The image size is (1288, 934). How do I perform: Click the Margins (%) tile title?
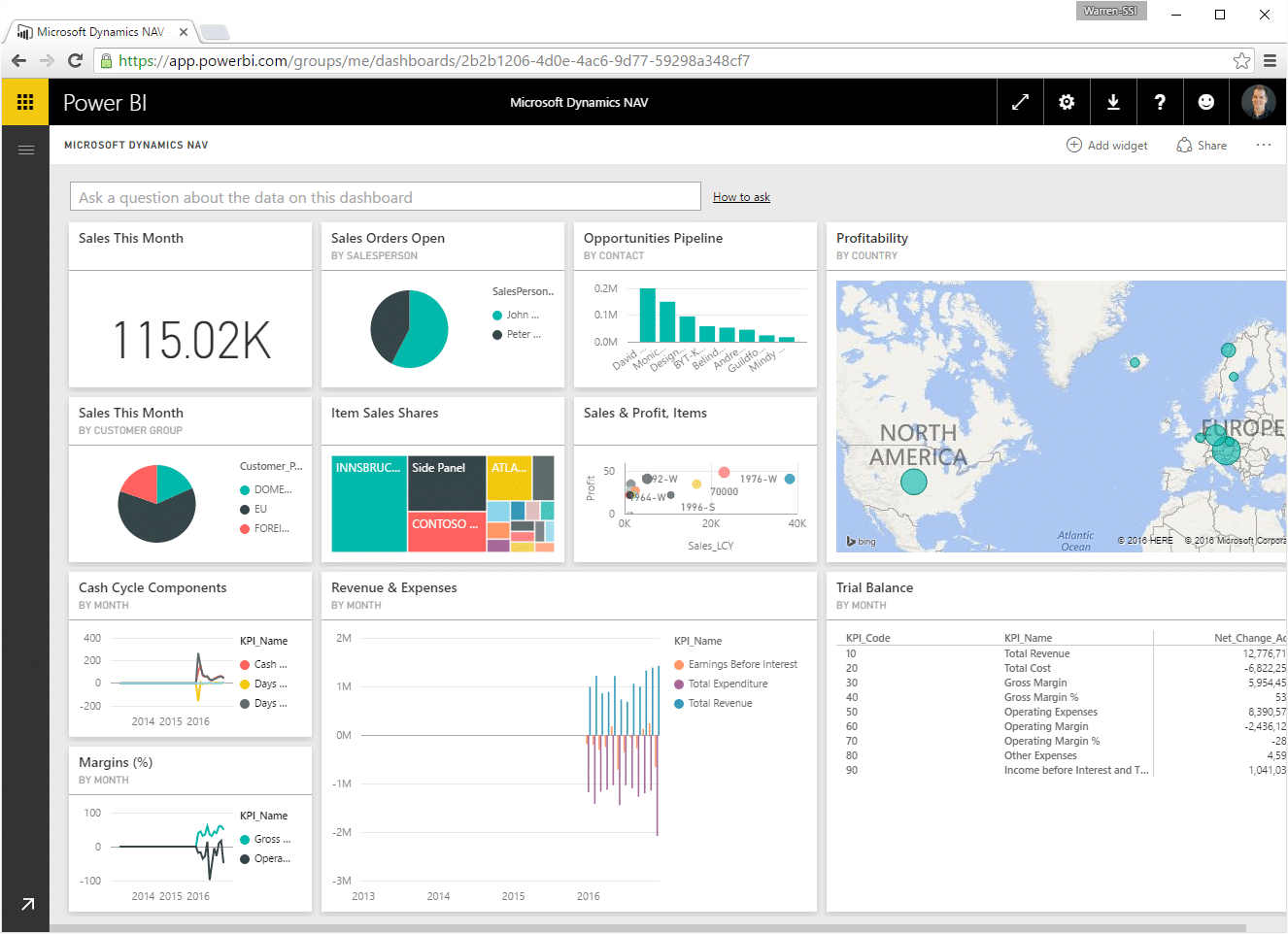tap(116, 762)
